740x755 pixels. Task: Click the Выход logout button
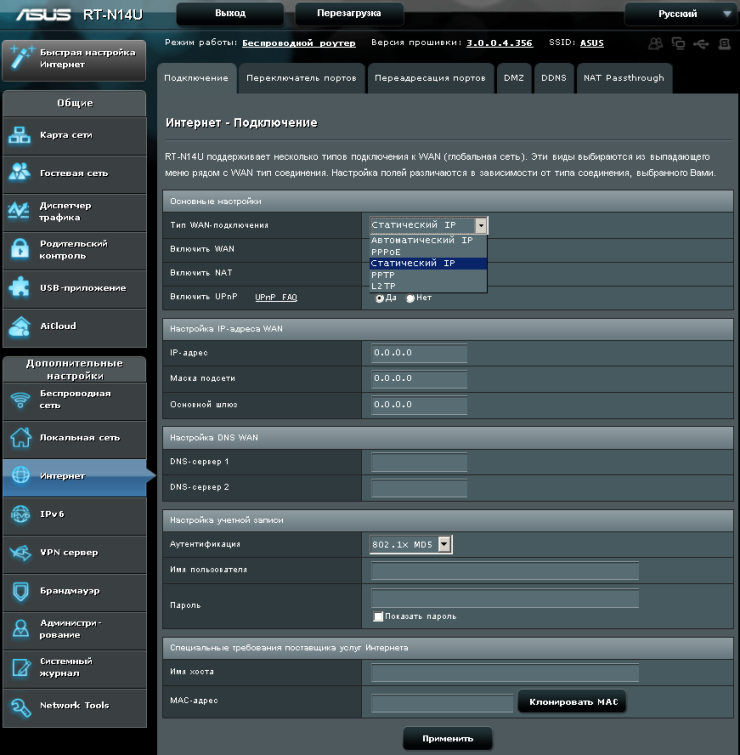coord(230,13)
